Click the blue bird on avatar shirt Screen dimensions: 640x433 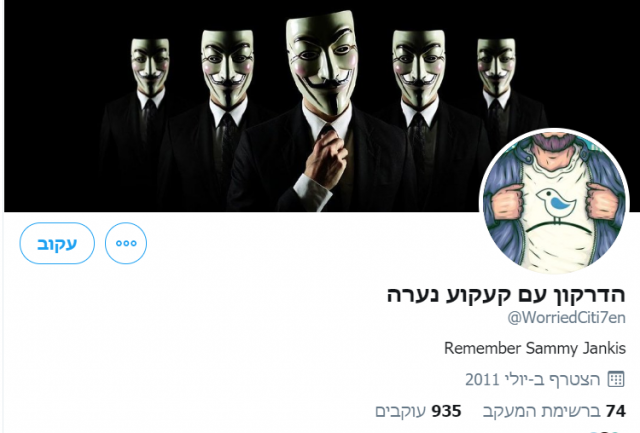point(555,206)
